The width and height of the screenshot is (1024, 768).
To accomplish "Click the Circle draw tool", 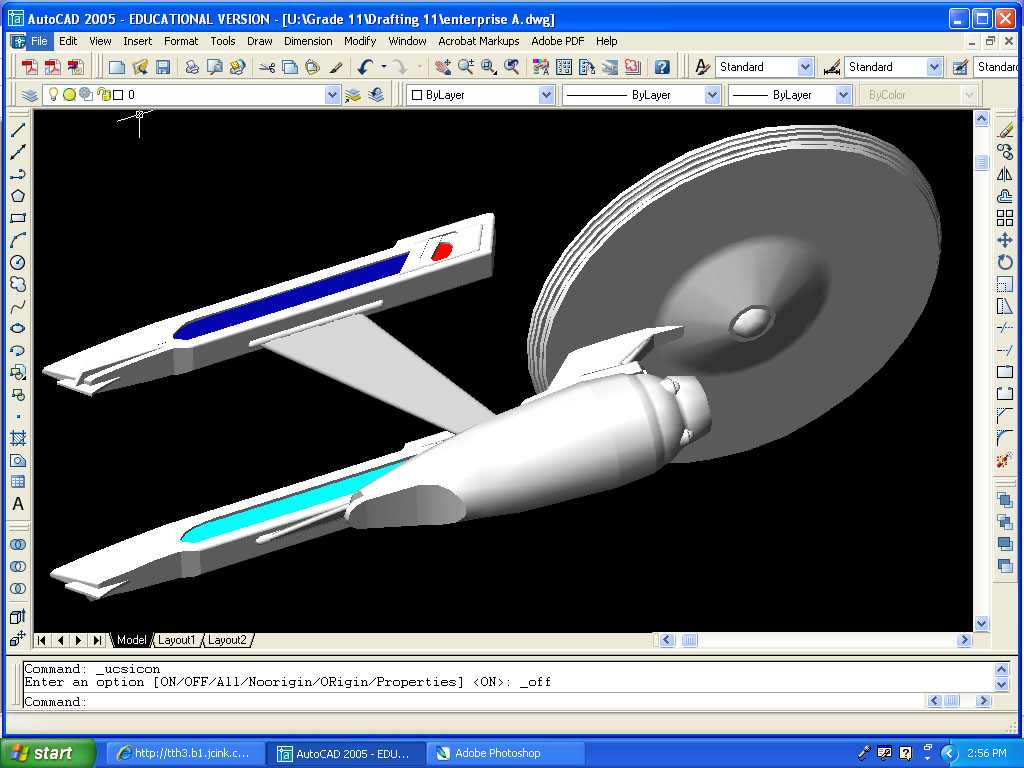I will click(18, 262).
